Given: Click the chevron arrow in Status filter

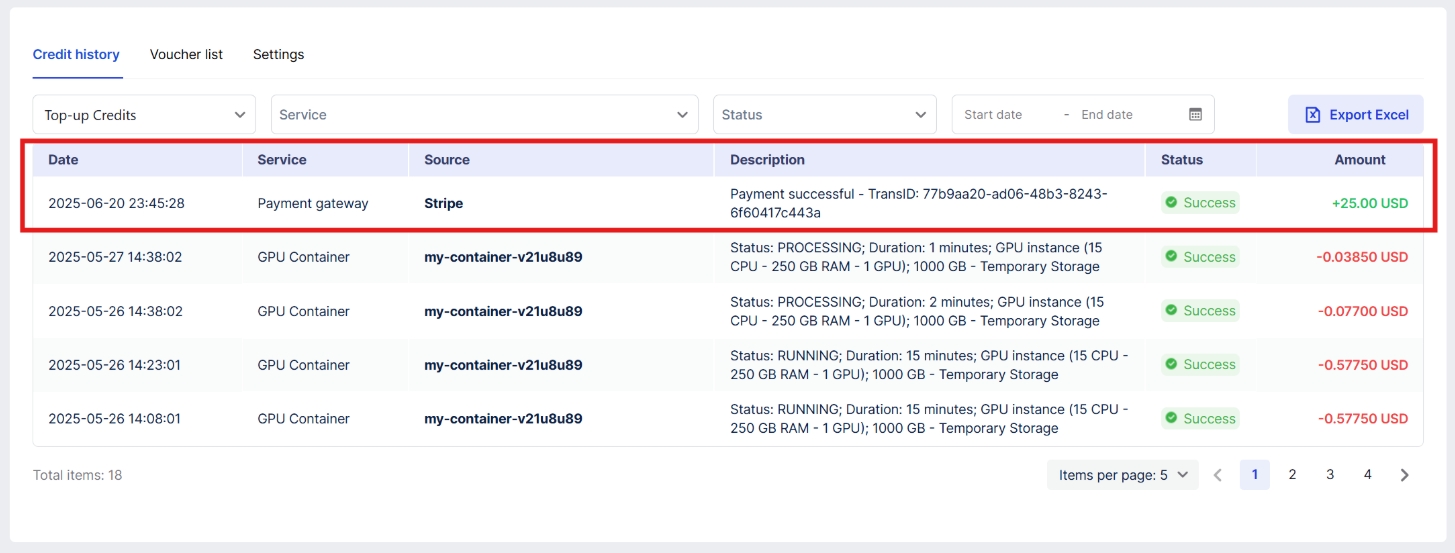Looking at the screenshot, I should coord(921,115).
